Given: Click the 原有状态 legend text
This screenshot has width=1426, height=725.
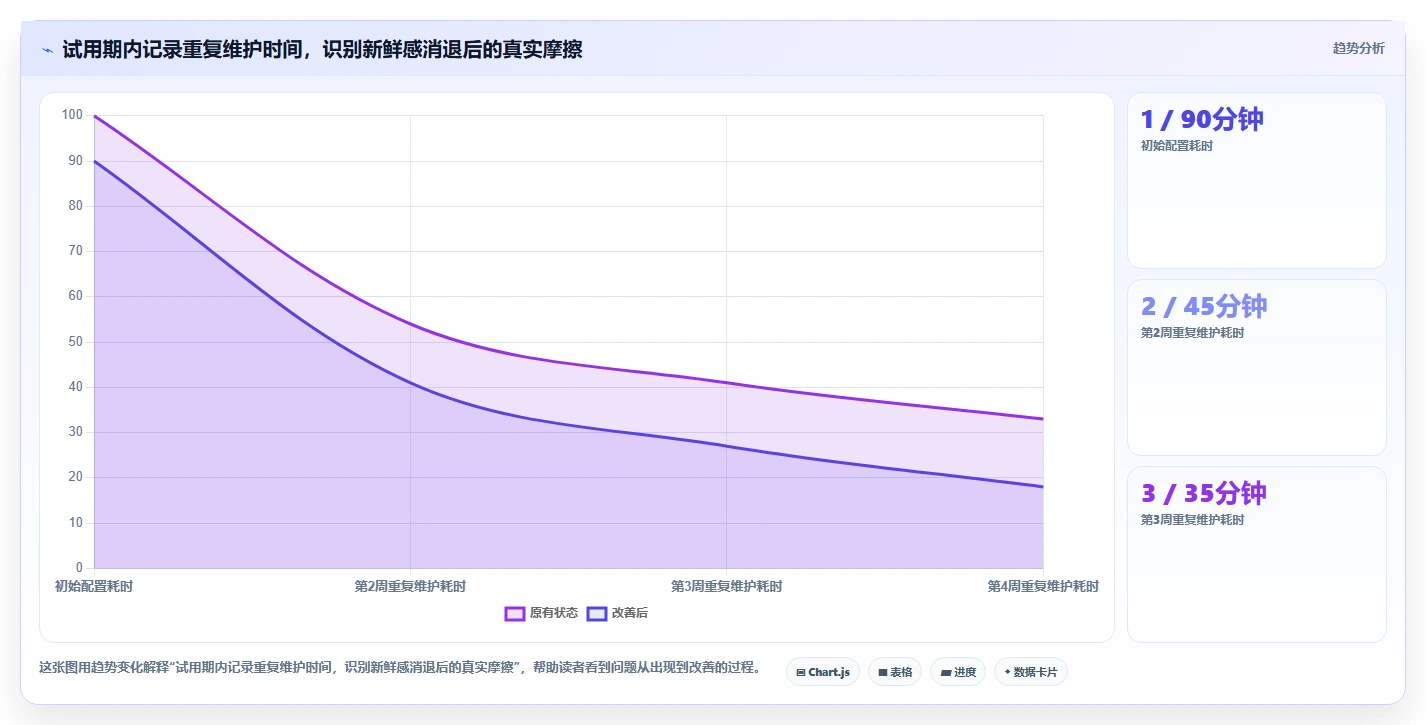Looking at the screenshot, I should click(x=553, y=613).
